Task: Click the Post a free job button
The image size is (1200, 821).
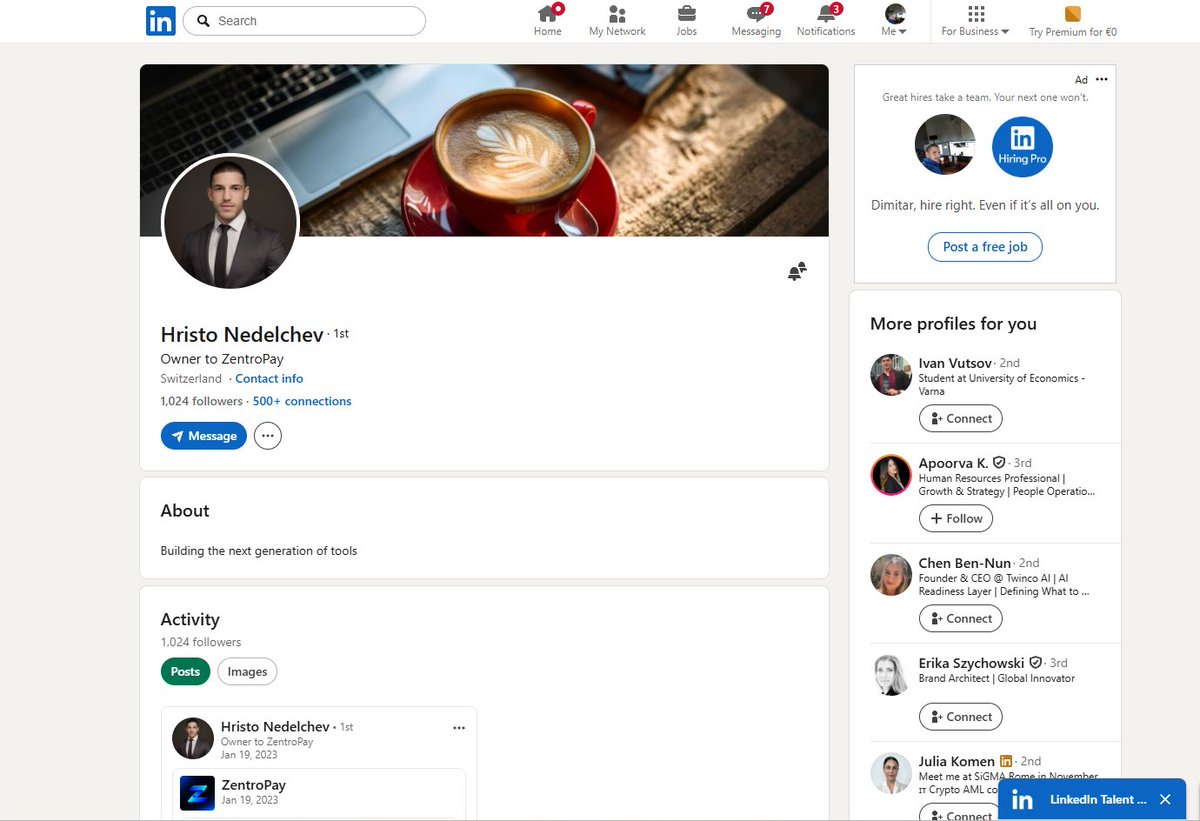Action: click(x=985, y=247)
